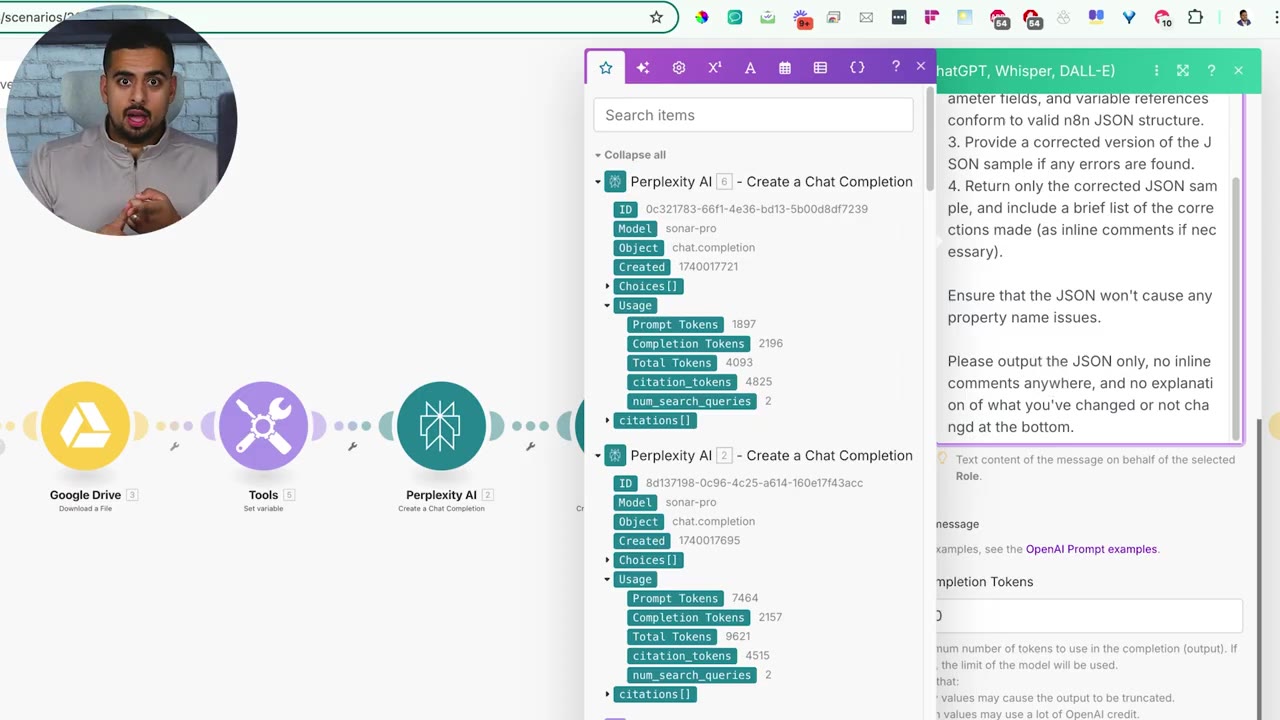Viewport: 1280px width, 720px height.
Task: Open the module panel three-dot menu
Action: coord(1156,71)
